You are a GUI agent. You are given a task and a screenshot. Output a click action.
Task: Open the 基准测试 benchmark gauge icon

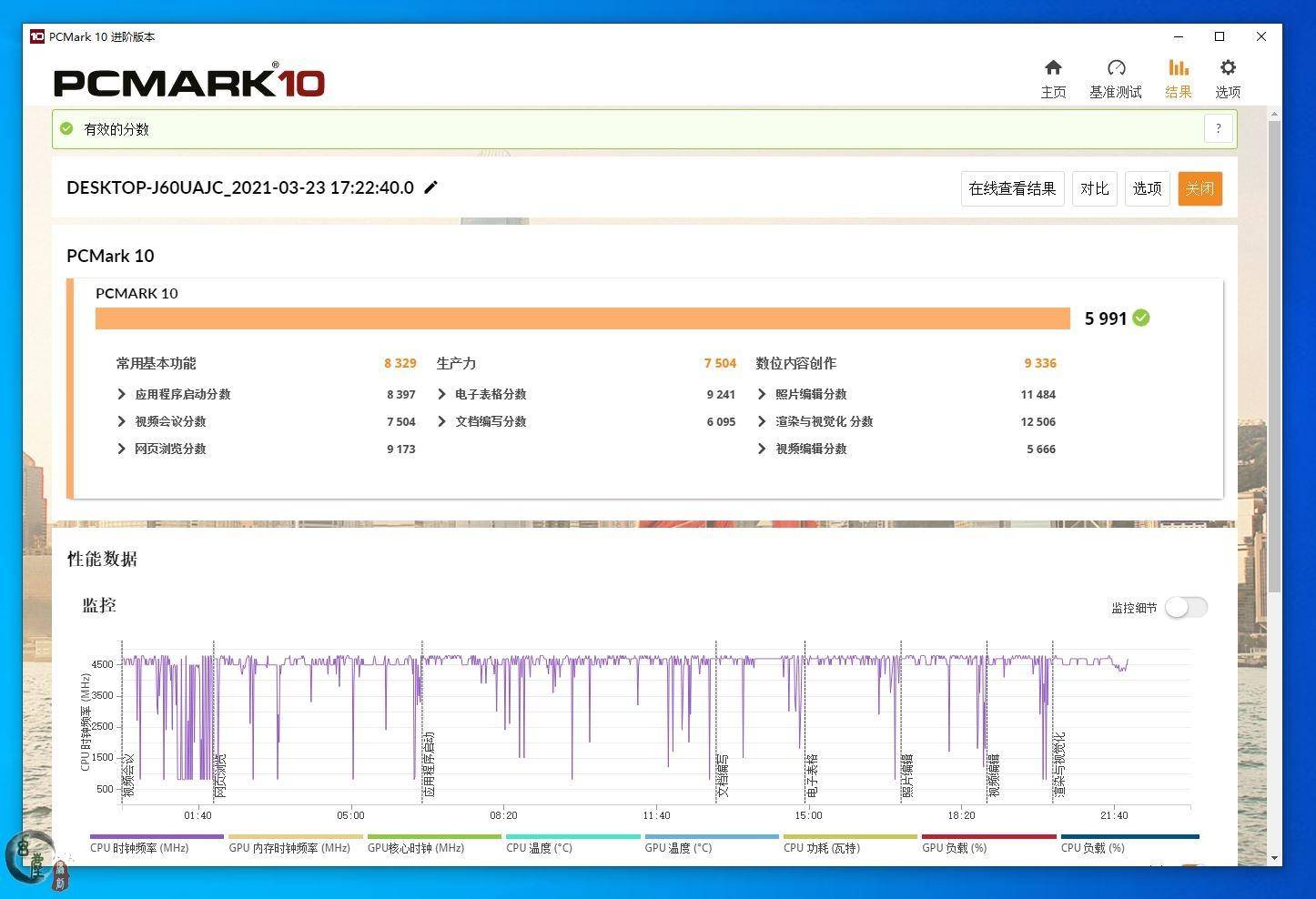(1116, 67)
